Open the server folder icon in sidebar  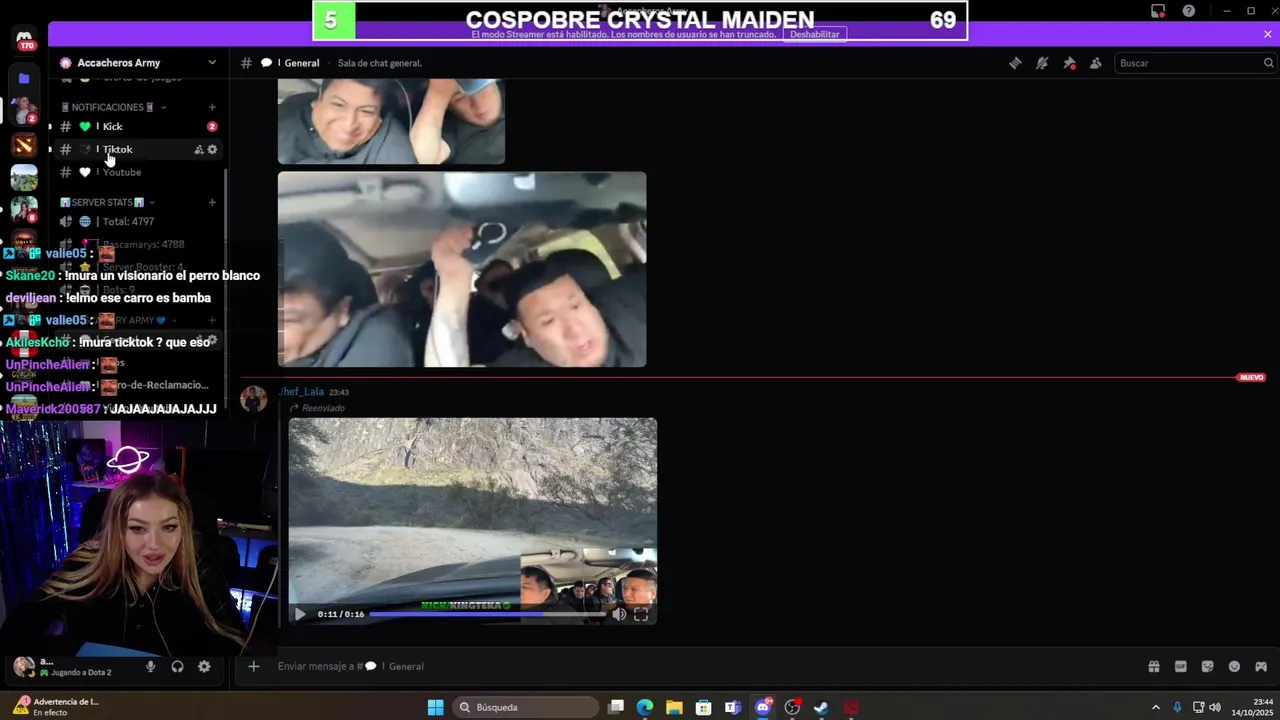(x=24, y=78)
